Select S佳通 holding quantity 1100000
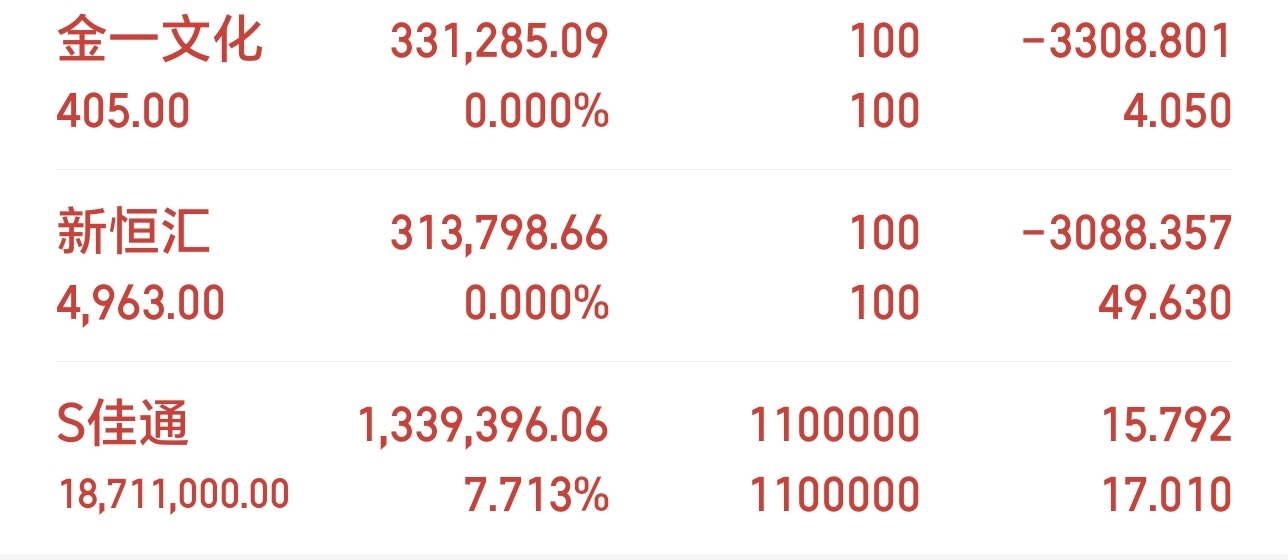 tap(835, 424)
